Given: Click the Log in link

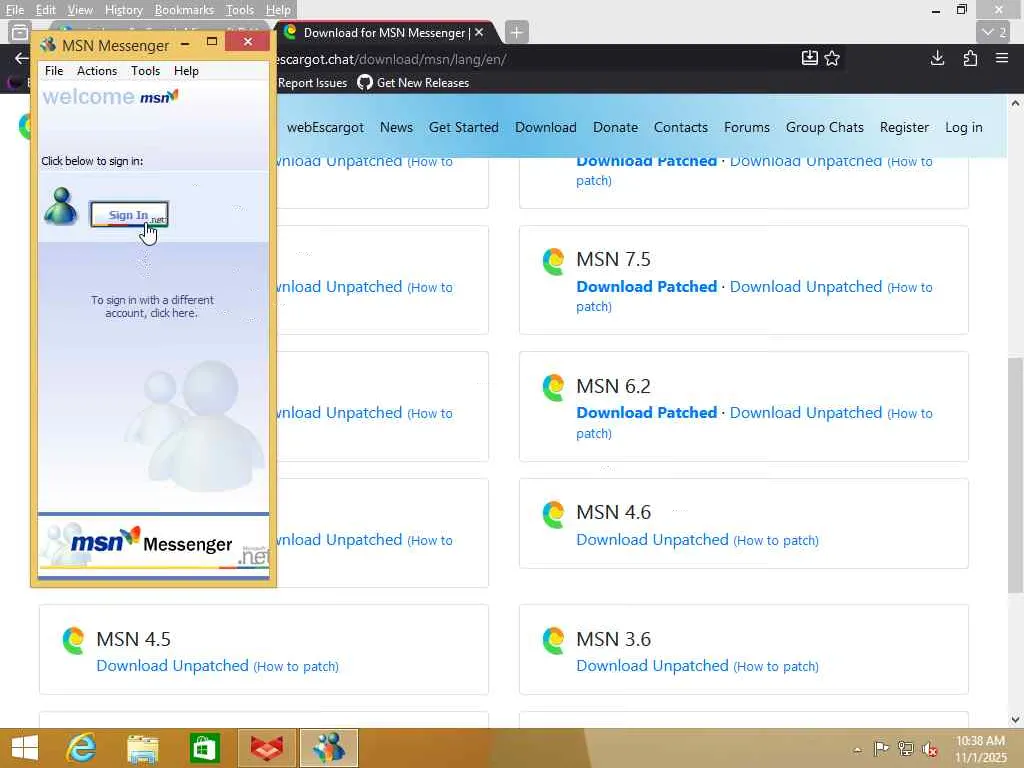Looking at the screenshot, I should point(964,127).
